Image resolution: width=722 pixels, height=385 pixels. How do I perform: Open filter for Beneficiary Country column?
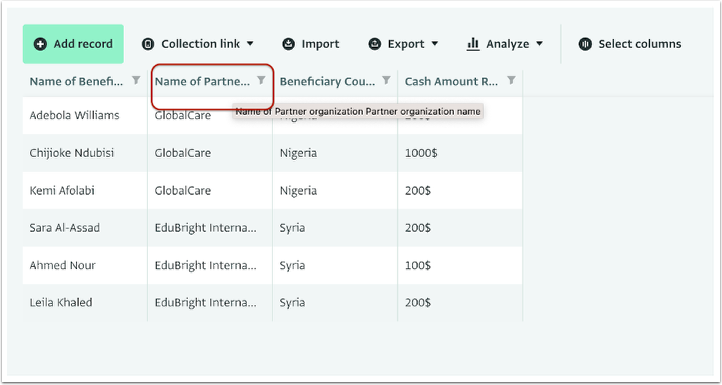386,81
